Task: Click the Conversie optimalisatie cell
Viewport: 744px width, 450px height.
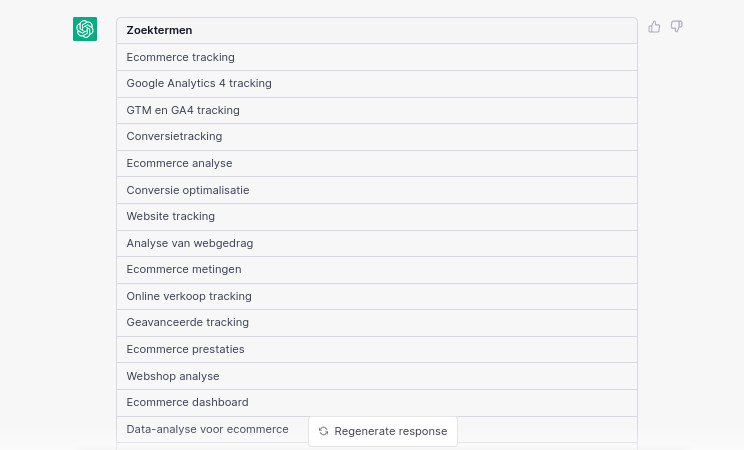Action: [x=377, y=190]
